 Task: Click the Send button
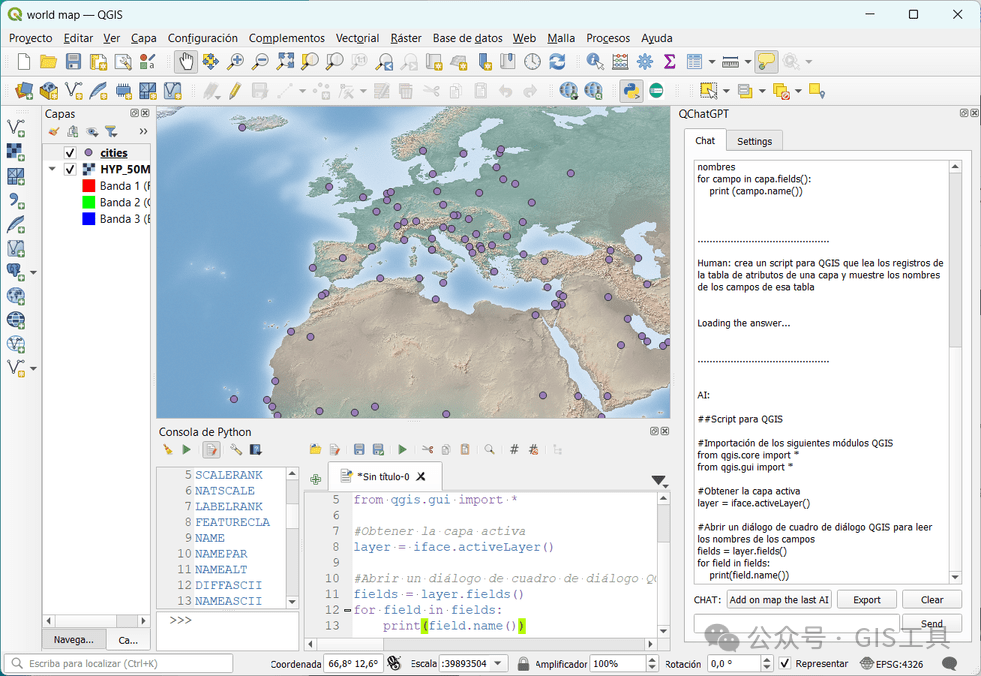click(932, 623)
